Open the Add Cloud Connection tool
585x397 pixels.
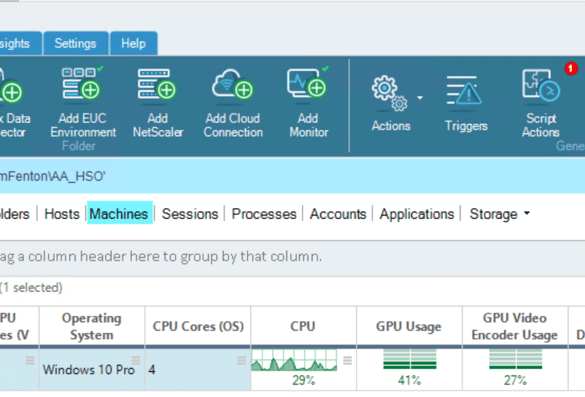(x=233, y=84)
